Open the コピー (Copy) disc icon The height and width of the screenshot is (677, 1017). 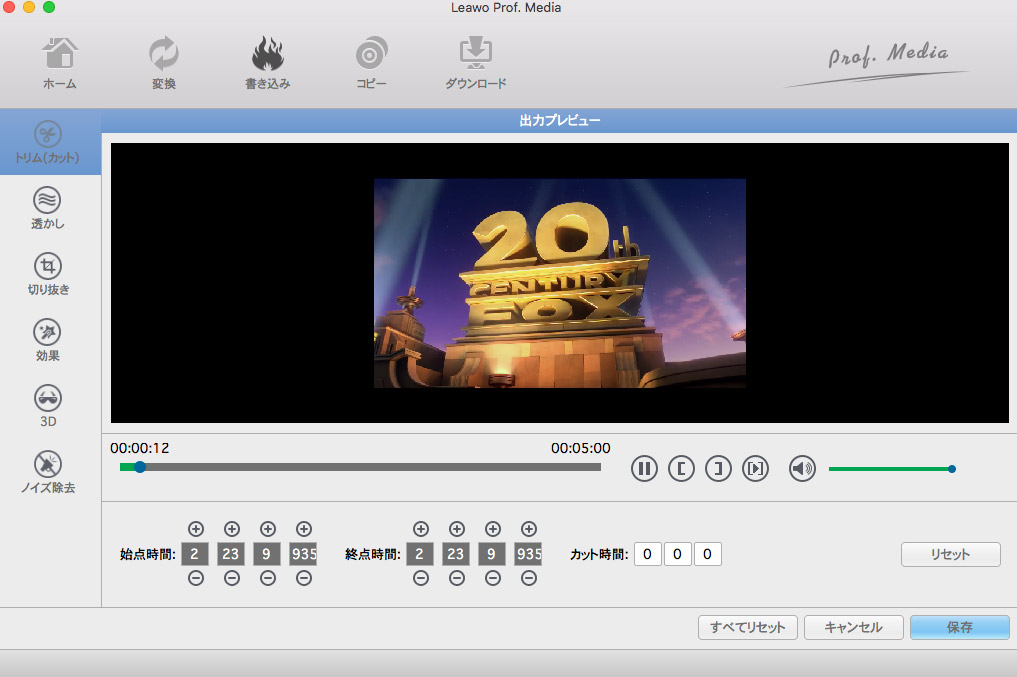pyautogui.click(x=371, y=55)
